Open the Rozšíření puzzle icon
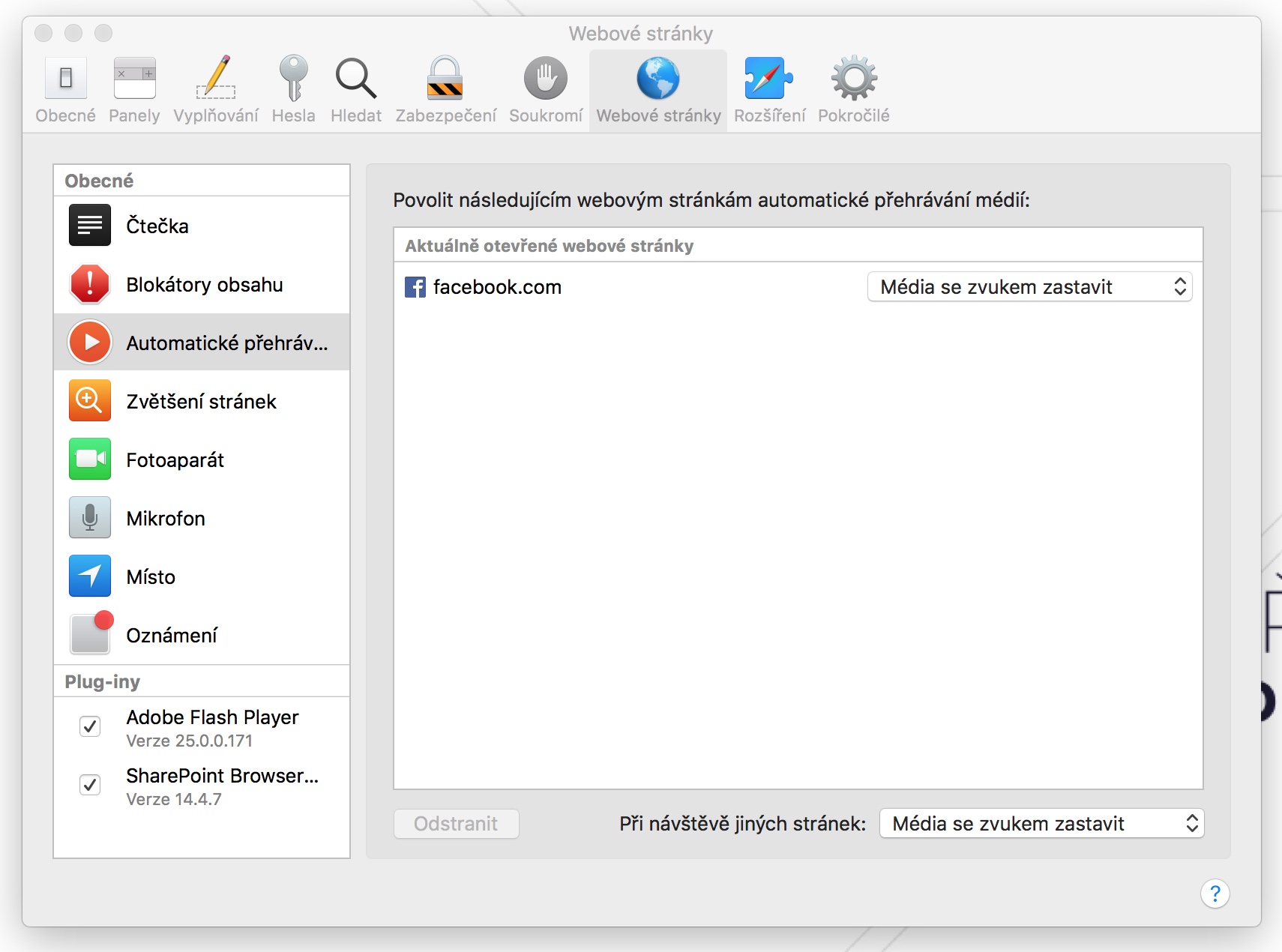 (x=769, y=78)
